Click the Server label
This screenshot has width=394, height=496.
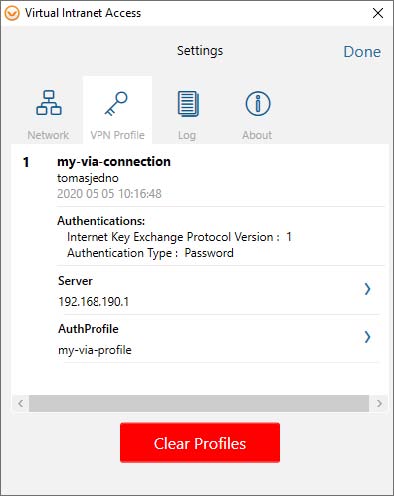[x=75, y=281]
